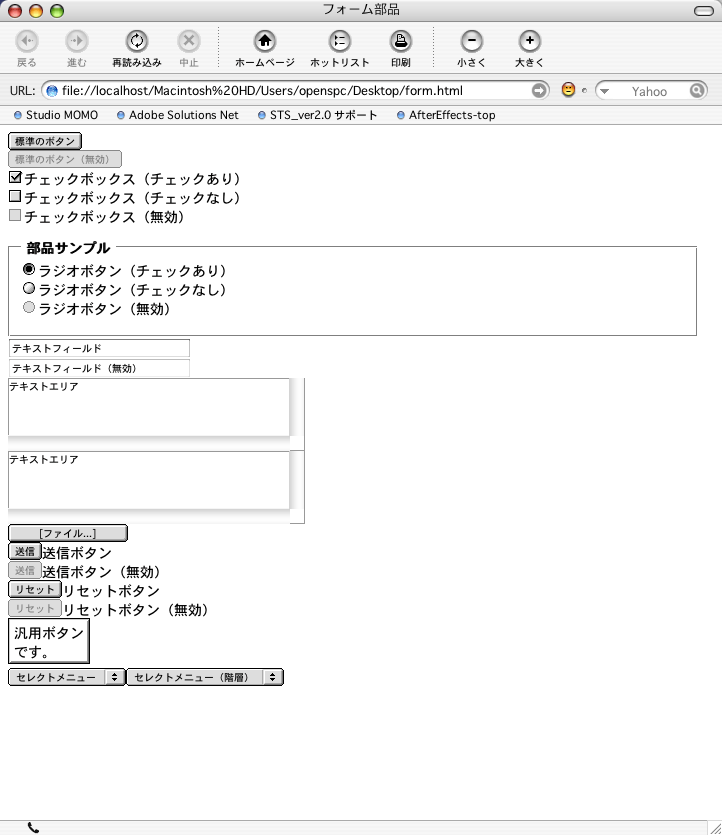This screenshot has height=835, width=722.
Task: Click inside the first テキストエリア
Action: pos(149,407)
